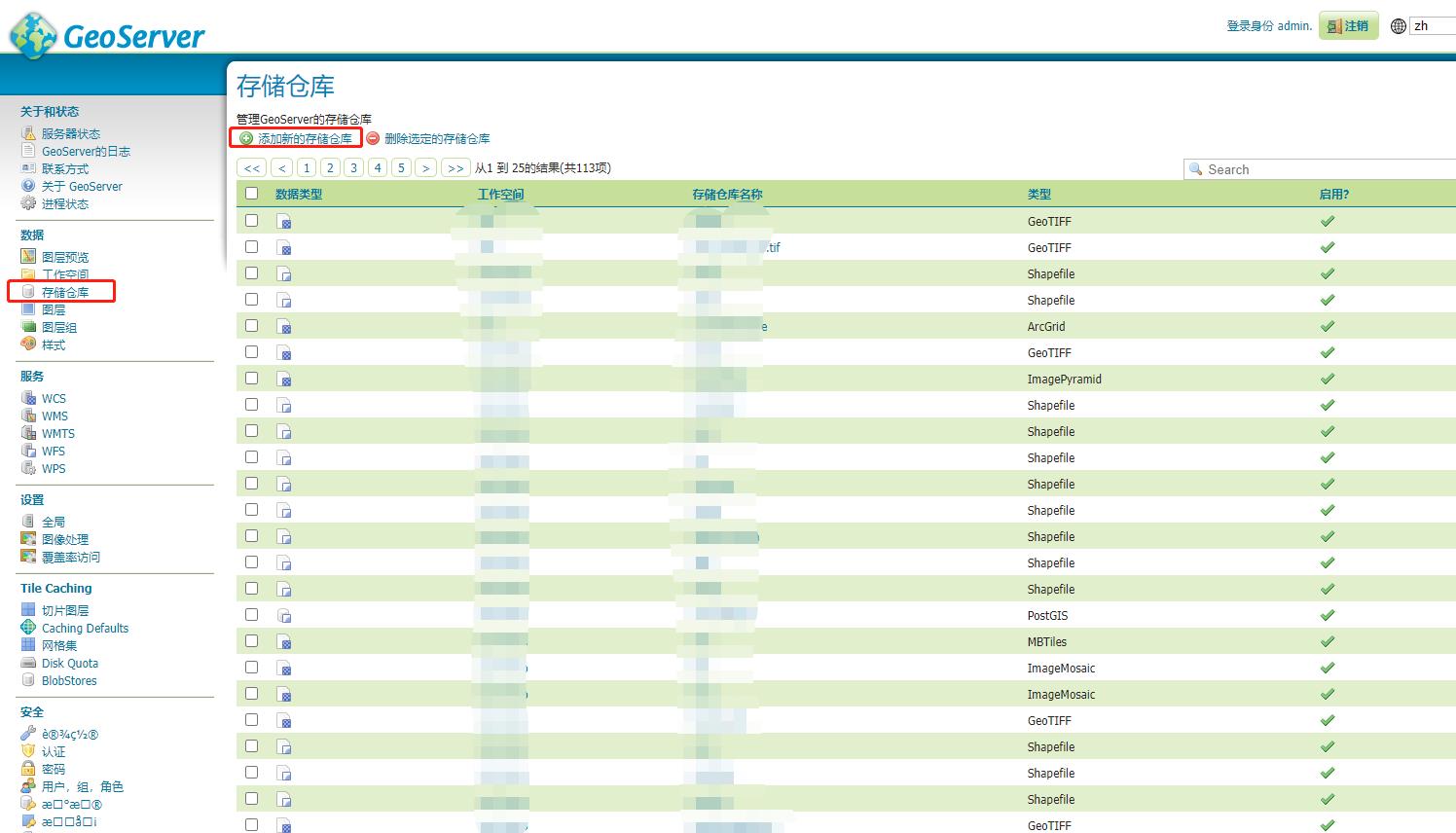Click the Search input field
The height and width of the screenshot is (833, 1456).
[x=1320, y=169]
